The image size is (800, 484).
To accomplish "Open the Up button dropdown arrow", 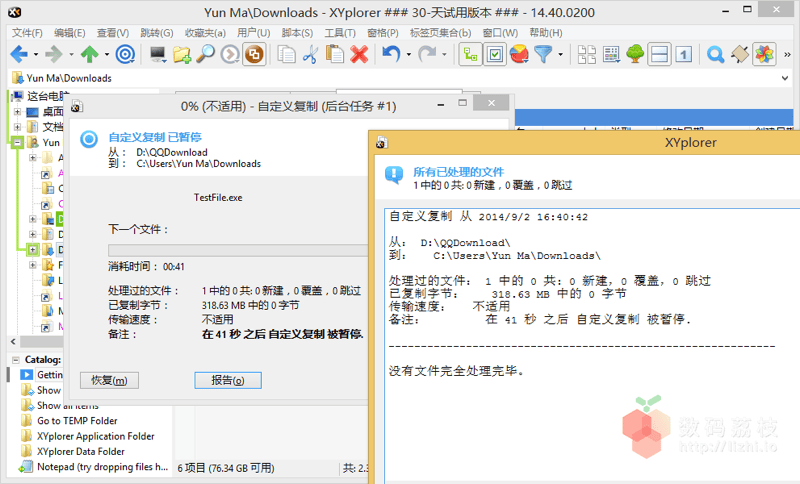I will [x=107, y=54].
